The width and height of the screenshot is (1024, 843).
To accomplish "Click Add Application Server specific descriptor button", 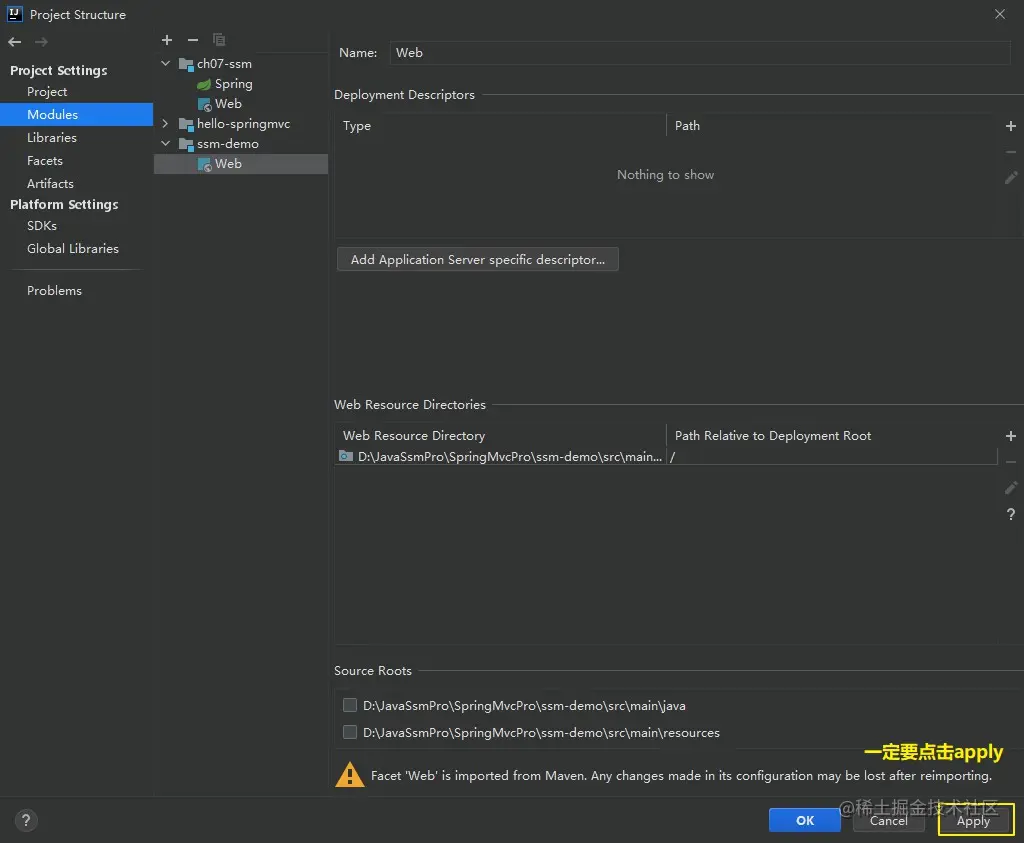I will pos(477,259).
